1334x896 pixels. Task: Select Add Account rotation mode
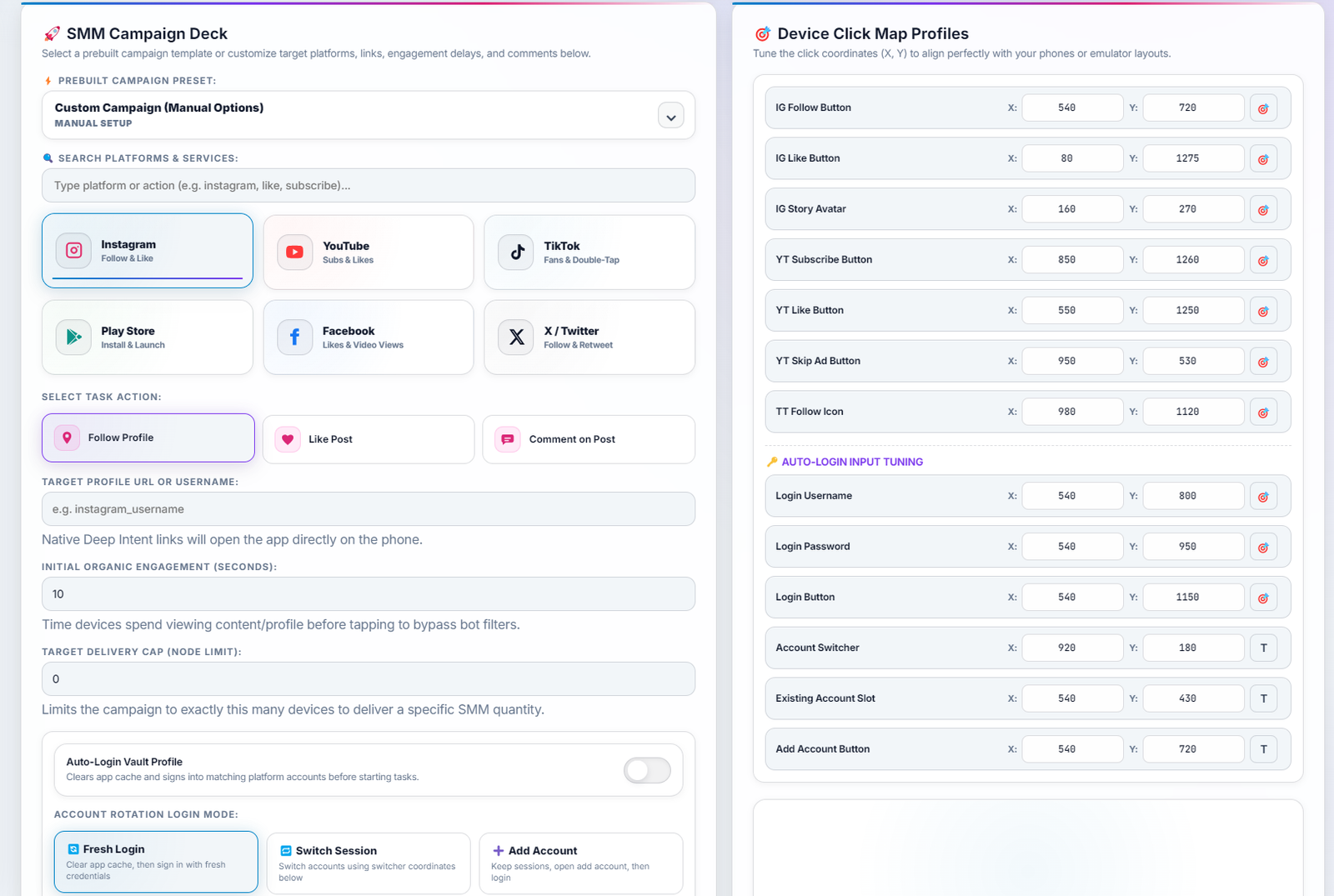[581, 863]
